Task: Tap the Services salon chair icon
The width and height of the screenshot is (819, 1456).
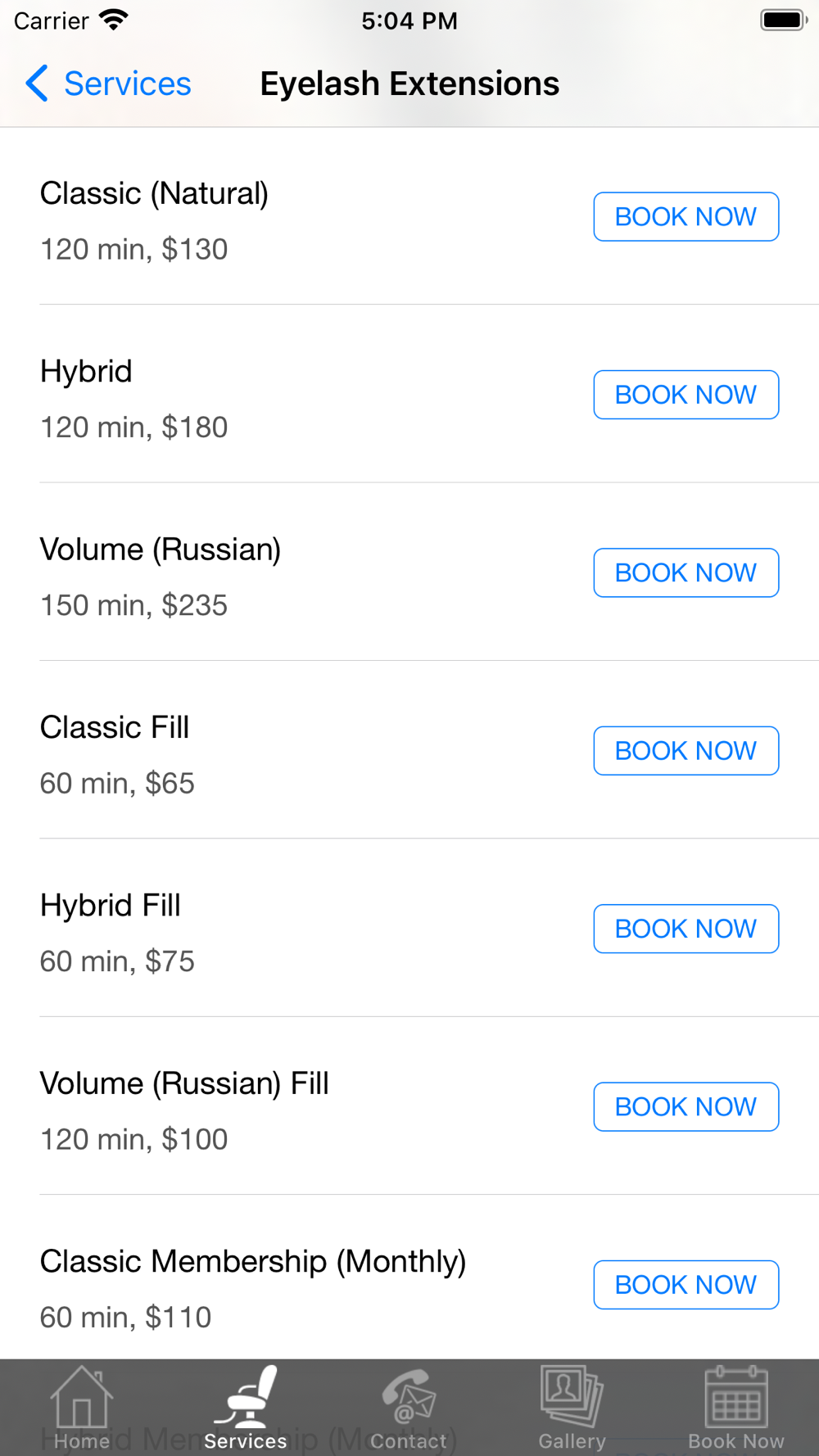Action: [x=246, y=1398]
